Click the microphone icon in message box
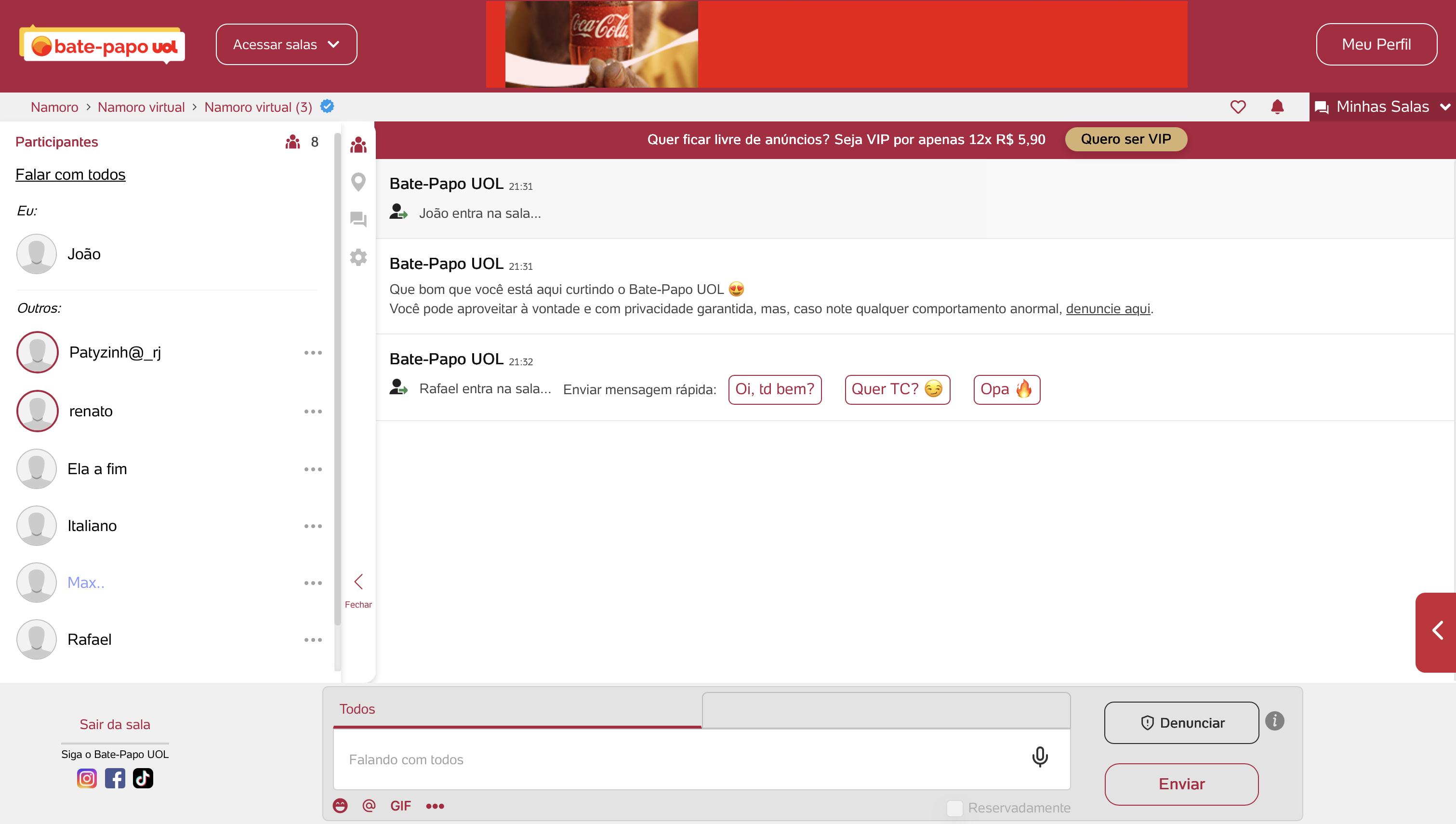Screen dimensions: 1456x824 (1039, 757)
